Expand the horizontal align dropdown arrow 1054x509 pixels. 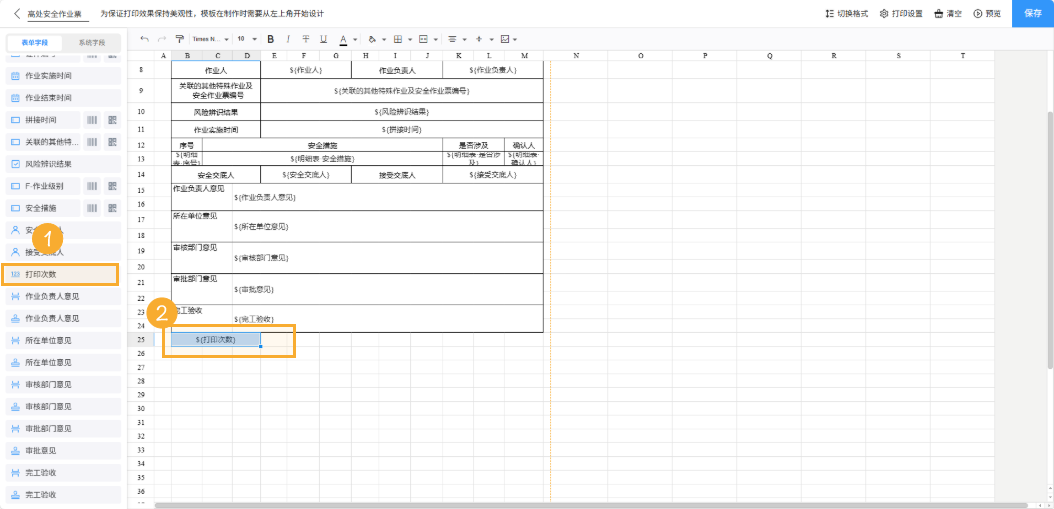pos(464,39)
